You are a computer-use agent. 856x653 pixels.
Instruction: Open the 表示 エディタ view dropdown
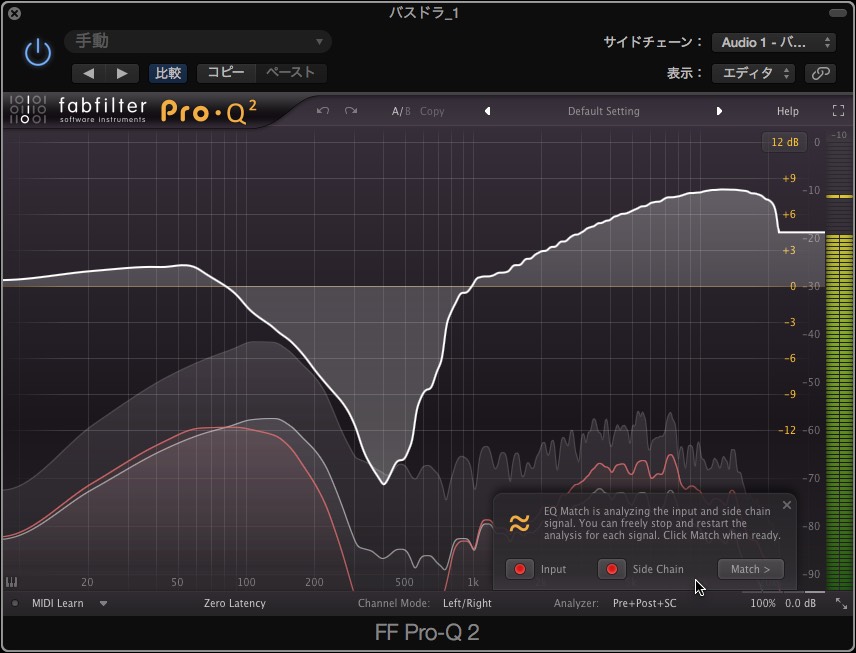tap(753, 73)
